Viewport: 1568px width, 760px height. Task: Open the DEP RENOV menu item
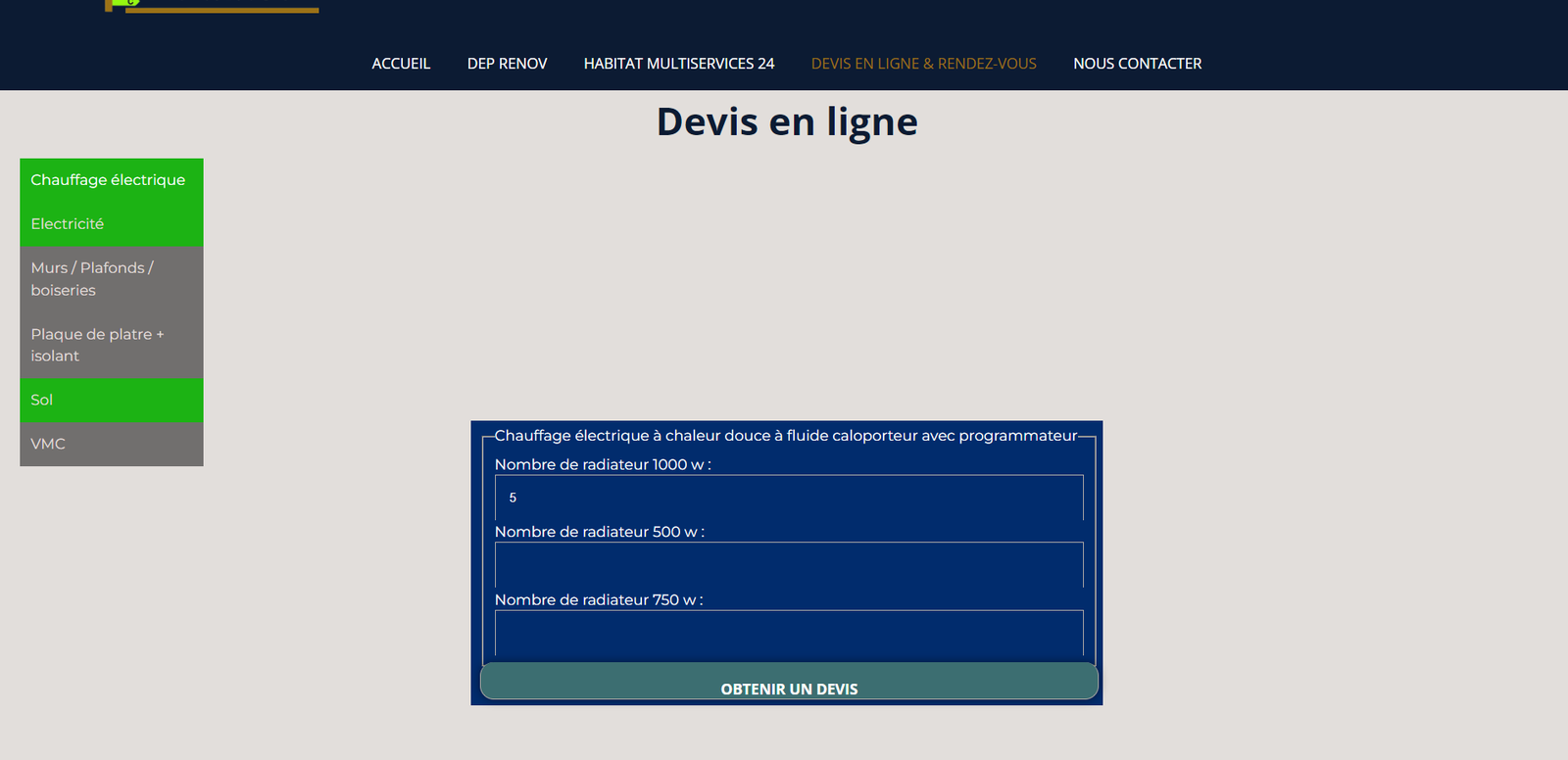tap(507, 64)
